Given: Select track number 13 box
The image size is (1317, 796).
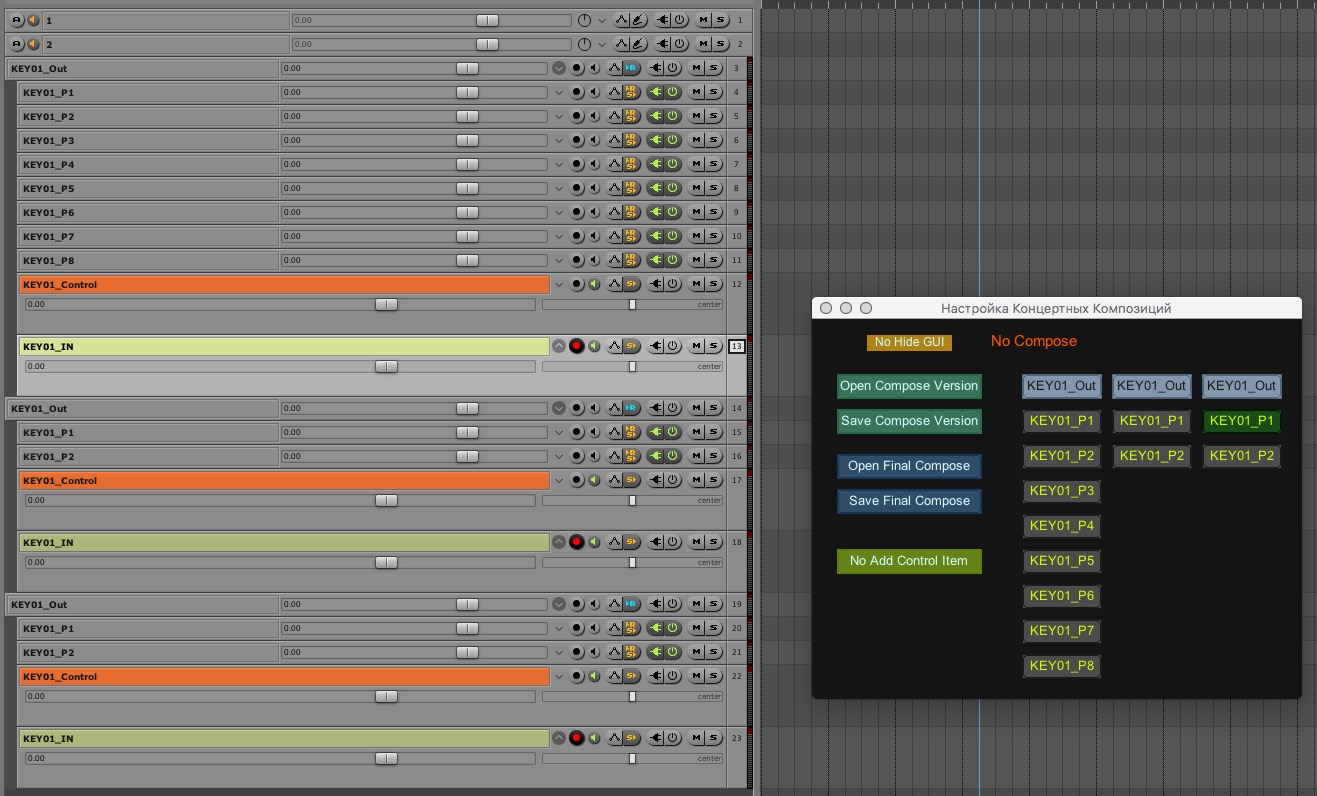Looking at the screenshot, I should (737, 346).
